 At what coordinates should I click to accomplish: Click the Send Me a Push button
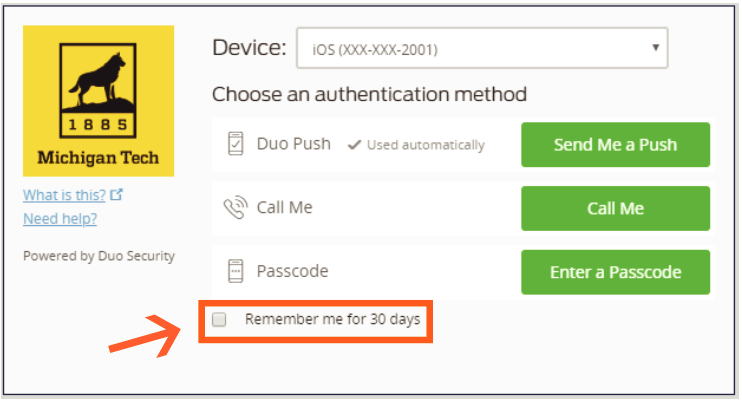point(615,145)
